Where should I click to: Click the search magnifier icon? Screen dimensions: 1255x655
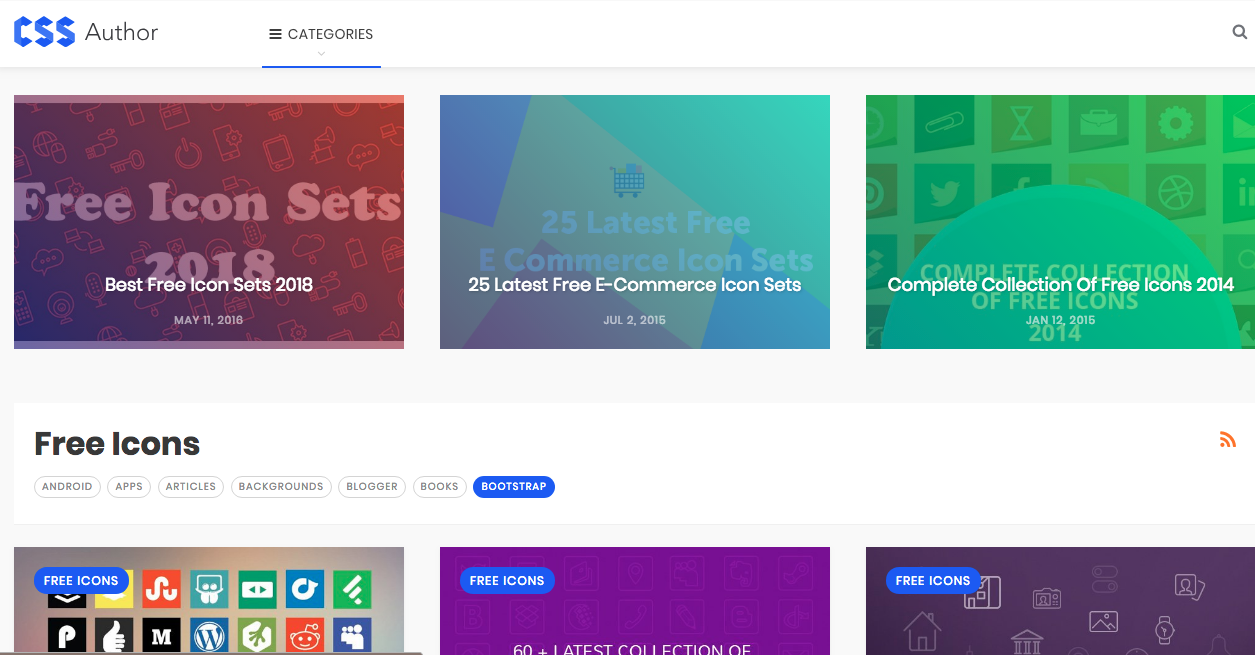(1239, 32)
